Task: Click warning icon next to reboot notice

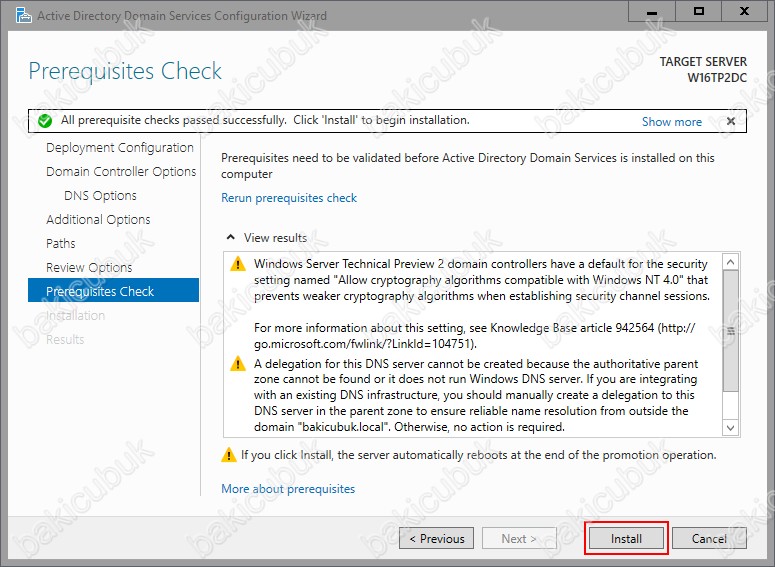Action: coord(229,455)
